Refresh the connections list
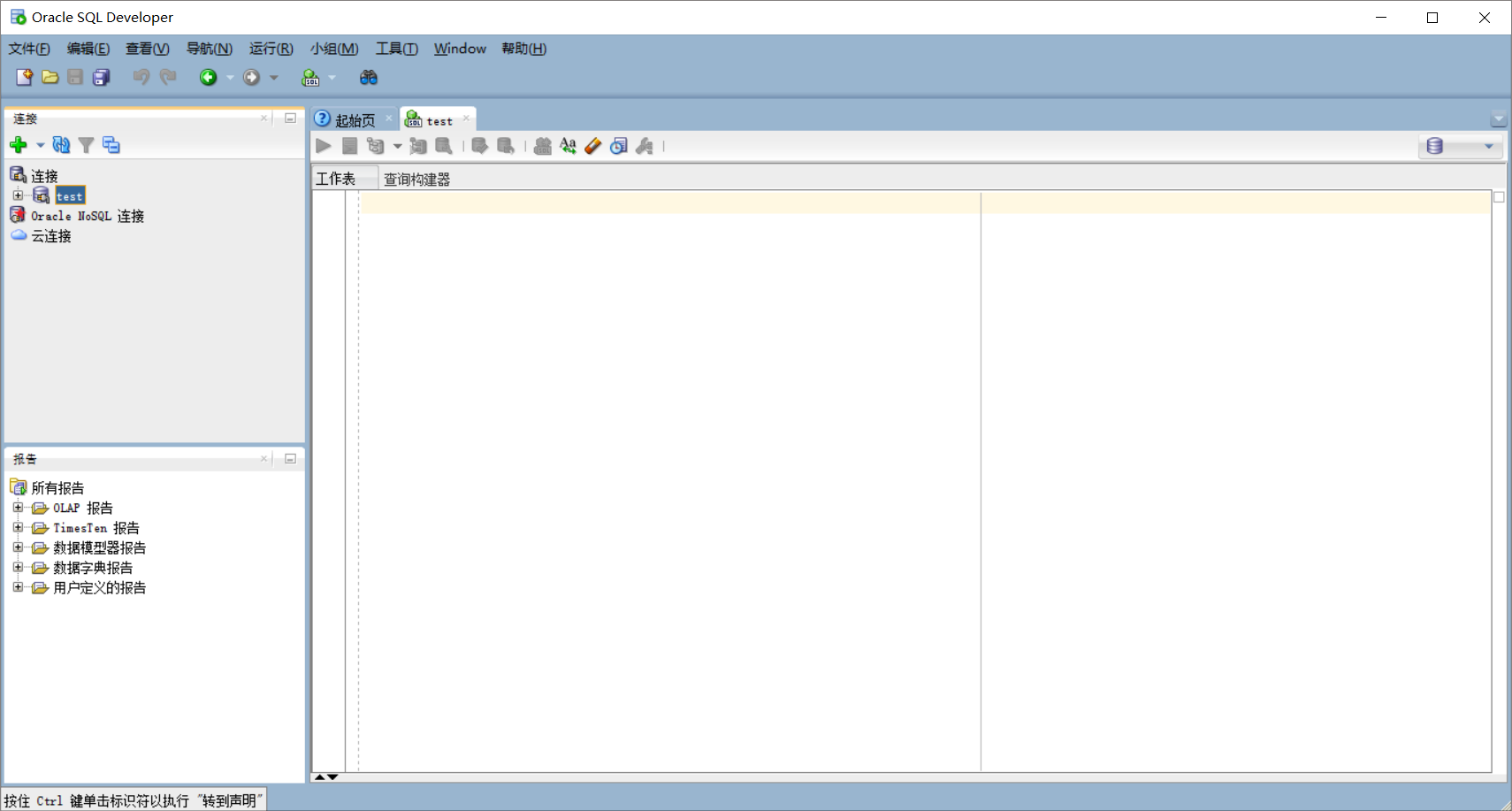Screen dimensions: 1512x811 (61, 144)
